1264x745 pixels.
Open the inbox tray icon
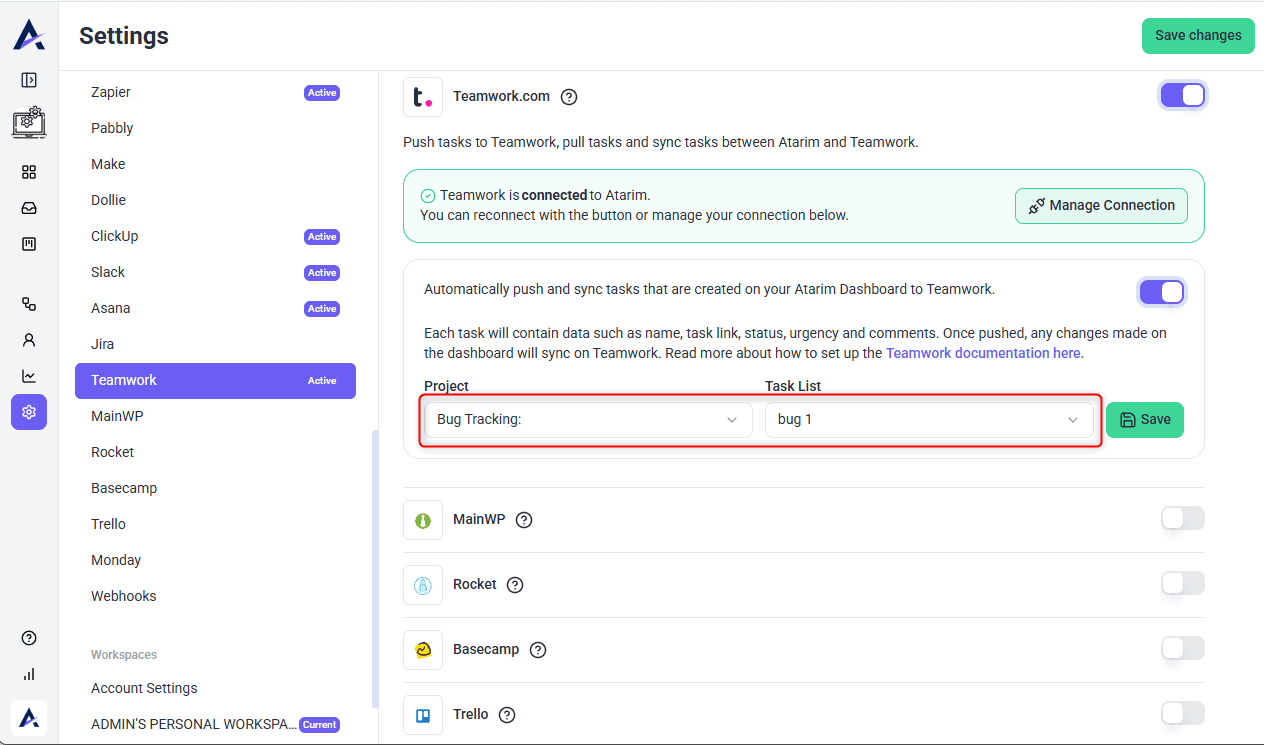coord(29,208)
